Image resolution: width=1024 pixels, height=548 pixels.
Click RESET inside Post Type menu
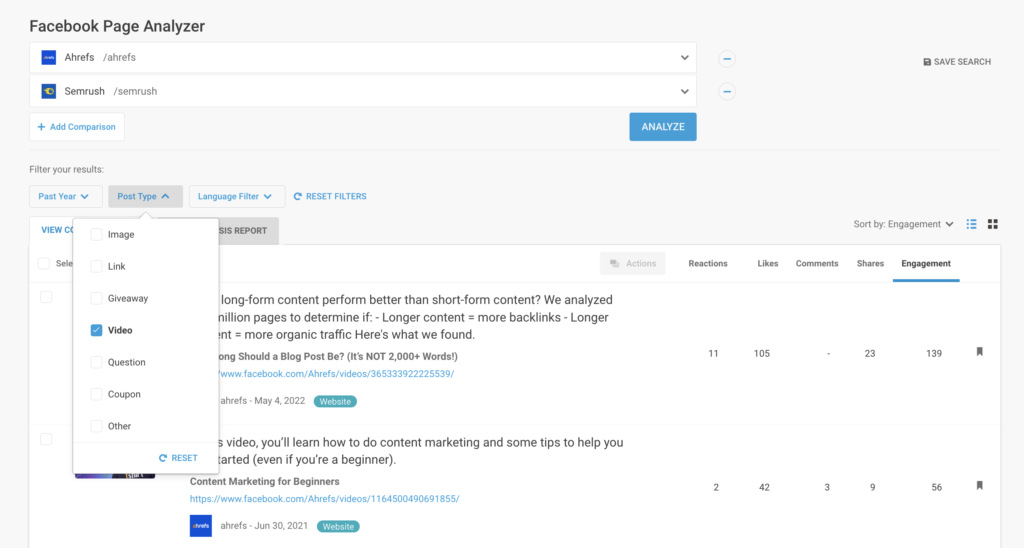point(178,458)
